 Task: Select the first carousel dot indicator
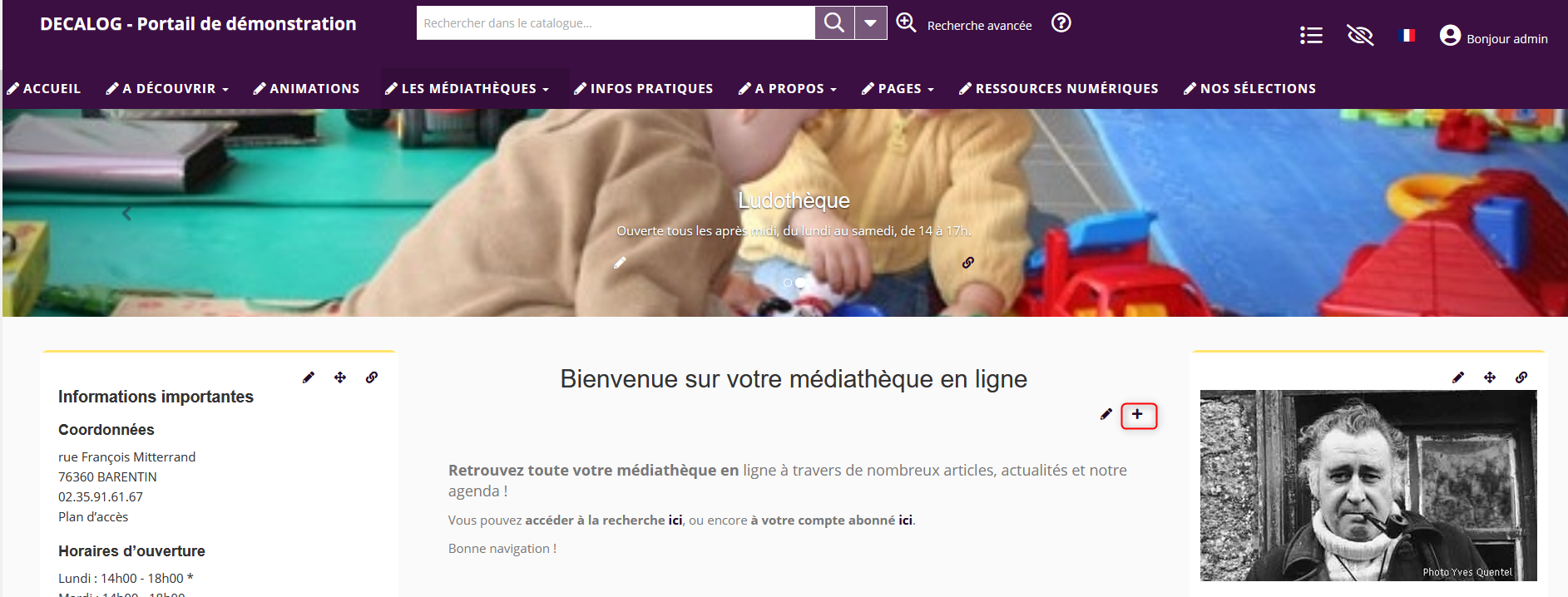point(787,283)
